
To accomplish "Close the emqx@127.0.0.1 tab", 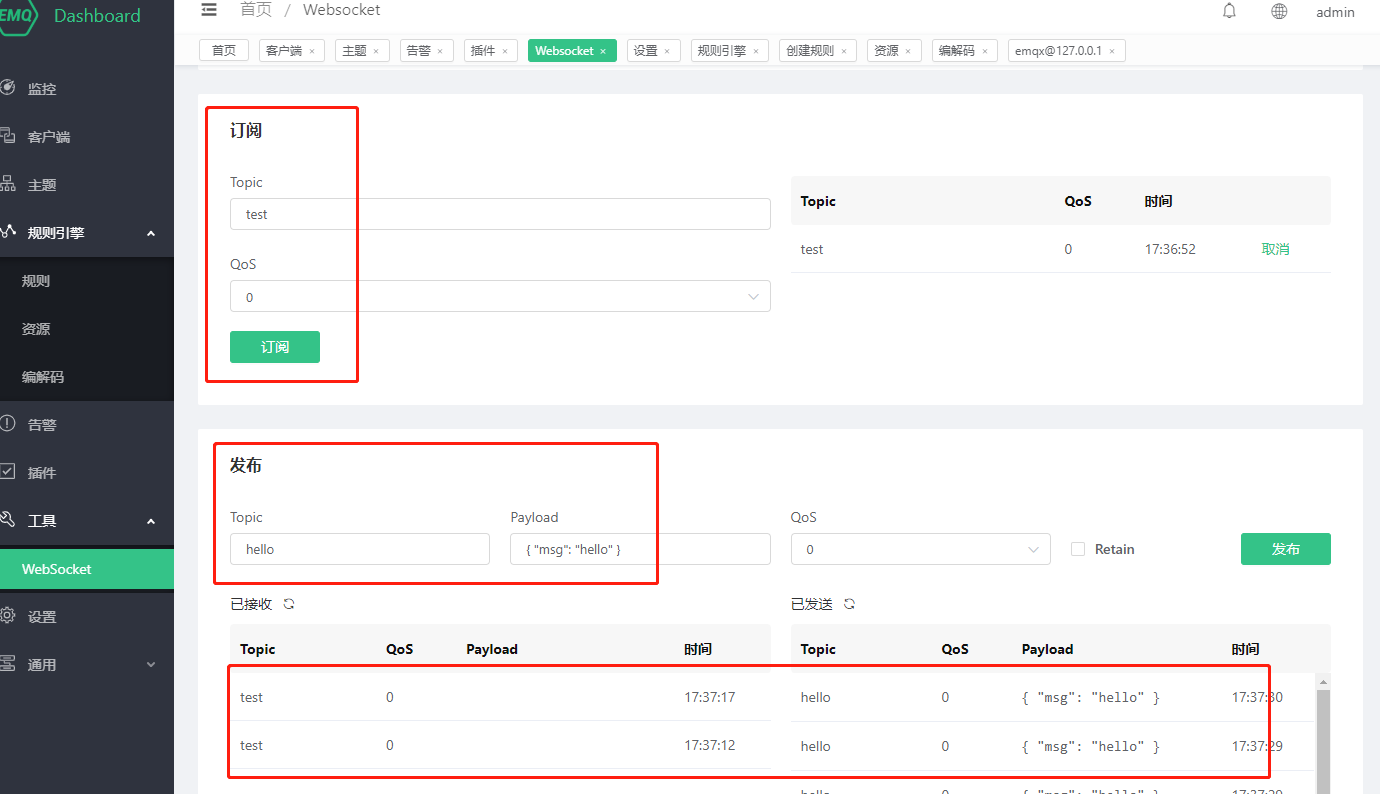I will coord(1112,51).
